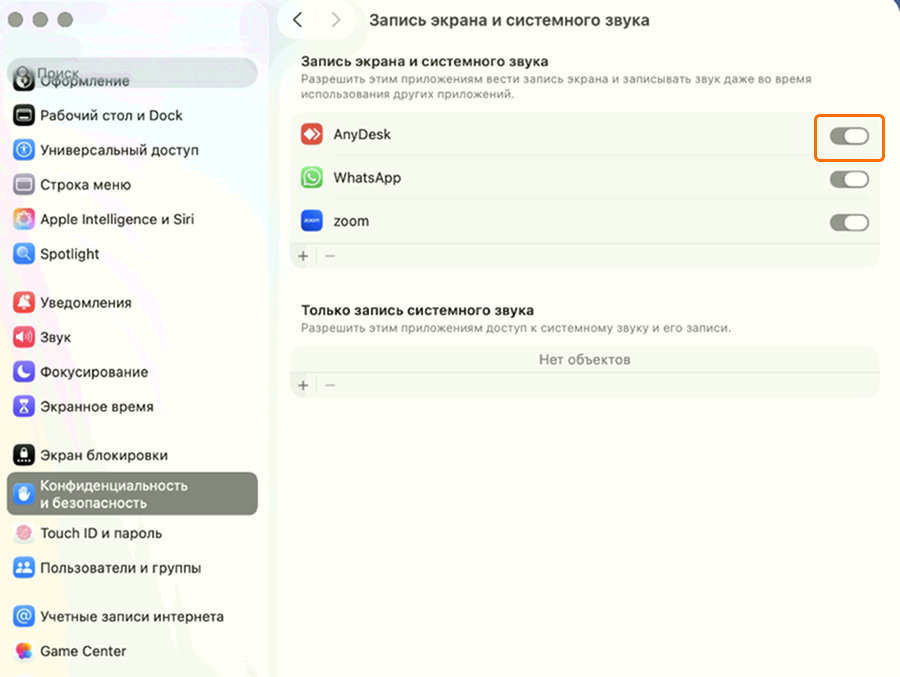The width and height of the screenshot is (900, 677).
Task: Click the Уведомления bell icon
Action: click(x=22, y=301)
